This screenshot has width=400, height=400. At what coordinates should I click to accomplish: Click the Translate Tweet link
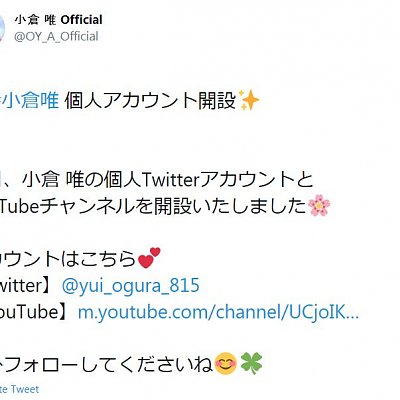coord(19,389)
